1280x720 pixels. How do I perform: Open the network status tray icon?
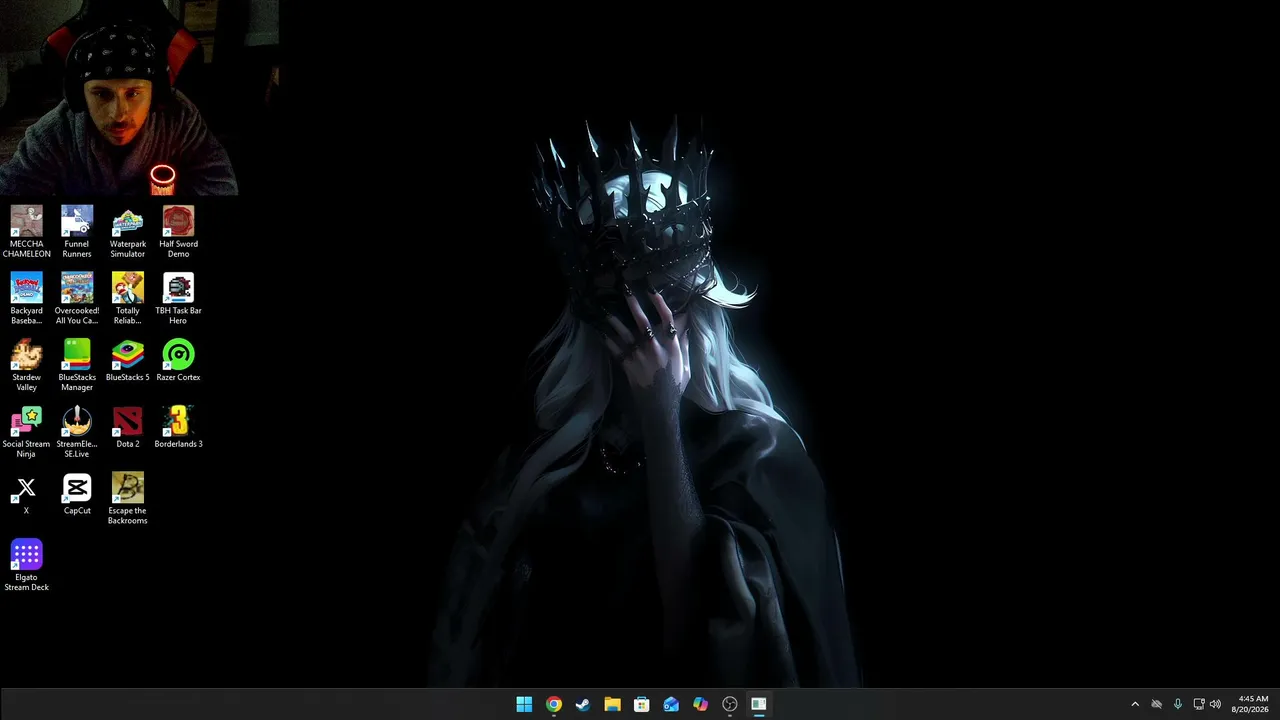click(x=1199, y=704)
